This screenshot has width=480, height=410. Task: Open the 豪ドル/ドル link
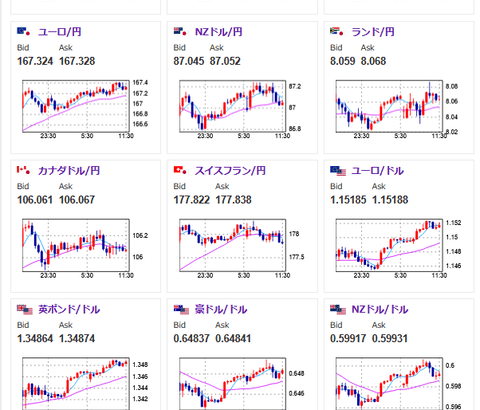click(x=221, y=309)
